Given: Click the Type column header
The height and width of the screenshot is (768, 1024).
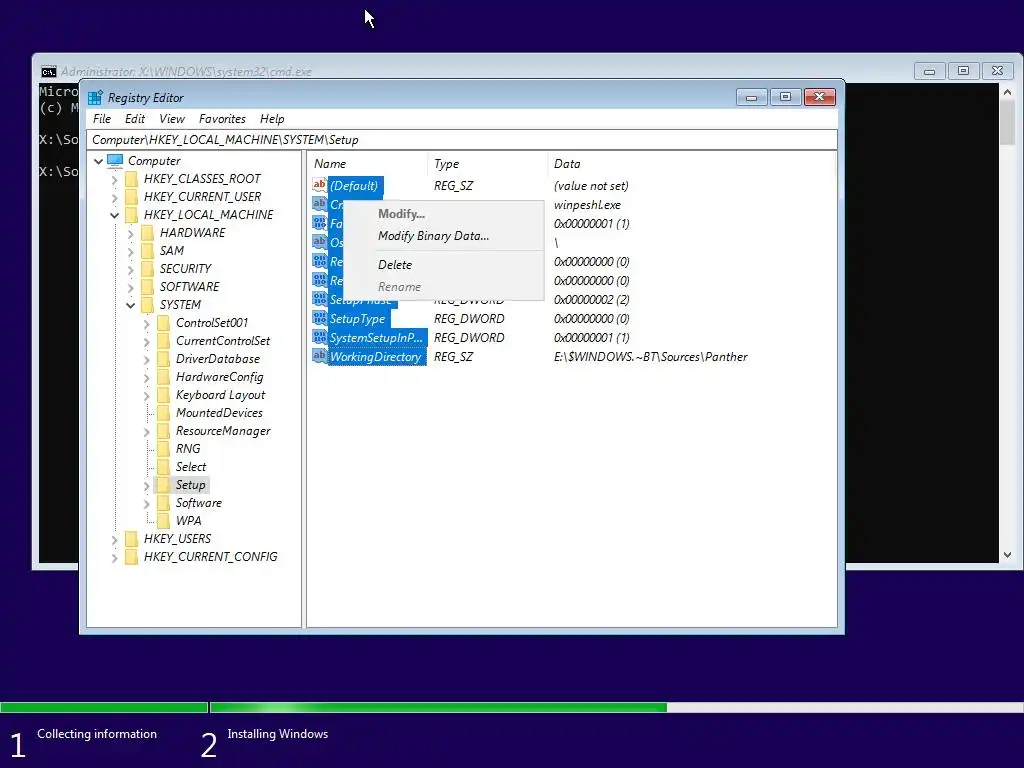Looking at the screenshot, I should pos(487,164).
